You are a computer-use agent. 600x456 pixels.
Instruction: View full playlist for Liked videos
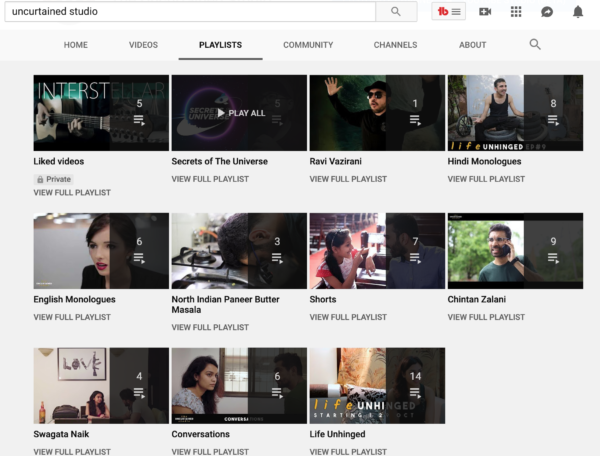tap(72, 192)
